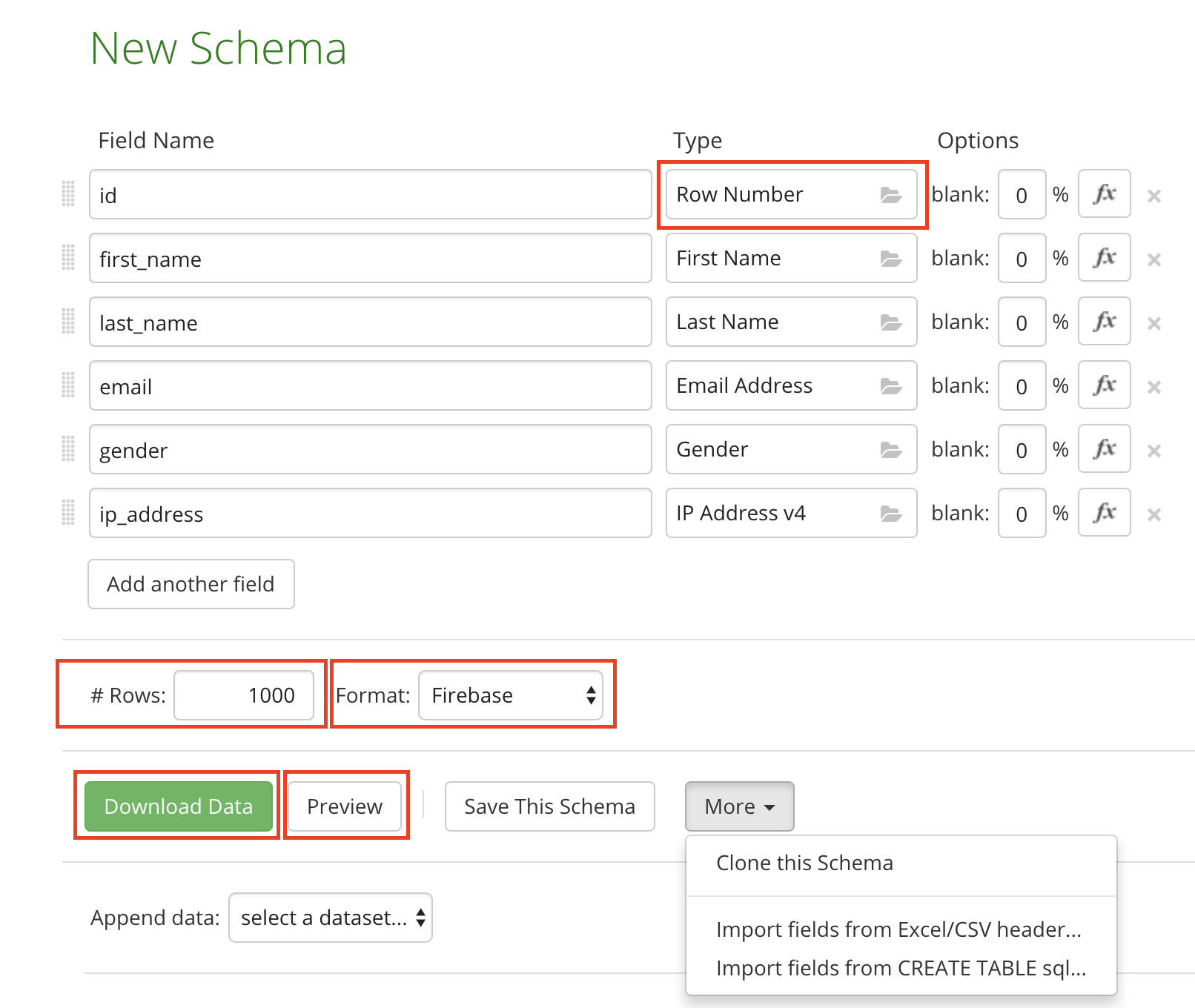Open the Format dropdown showing Firebase
This screenshot has height=1008, width=1195.
point(511,695)
